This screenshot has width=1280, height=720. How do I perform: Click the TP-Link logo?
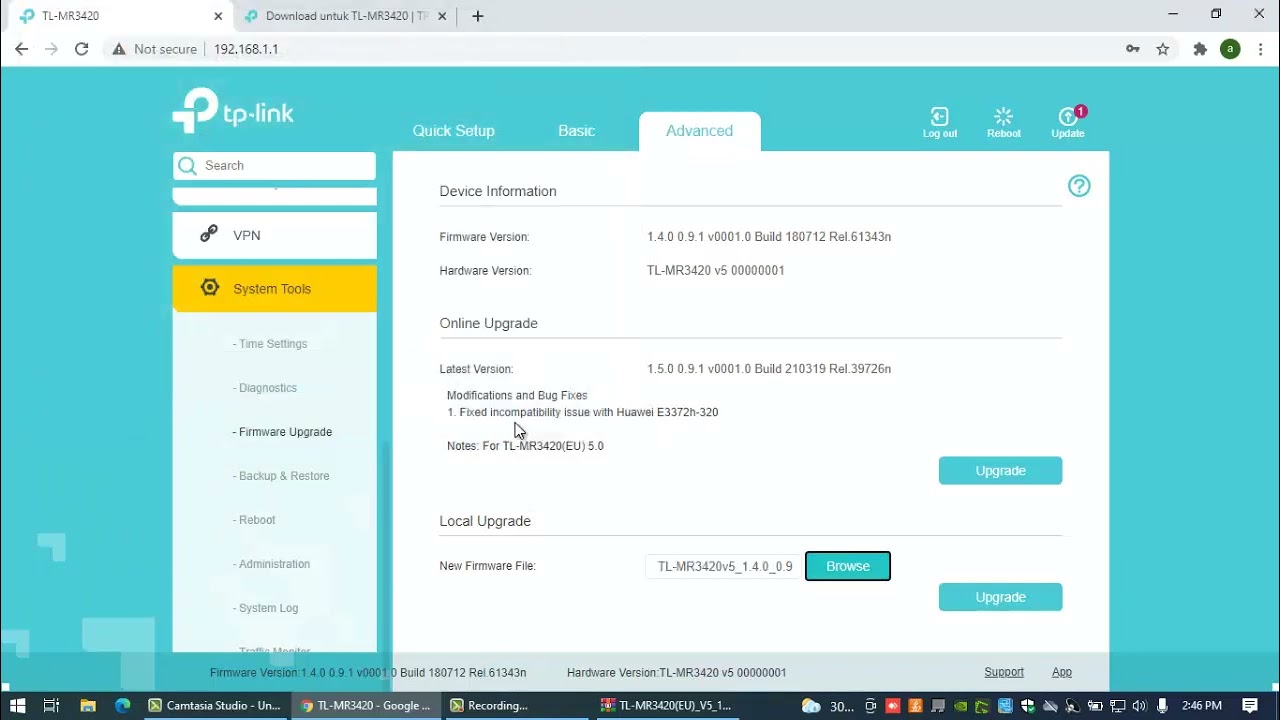pyautogui.click(x=233, y=110)
